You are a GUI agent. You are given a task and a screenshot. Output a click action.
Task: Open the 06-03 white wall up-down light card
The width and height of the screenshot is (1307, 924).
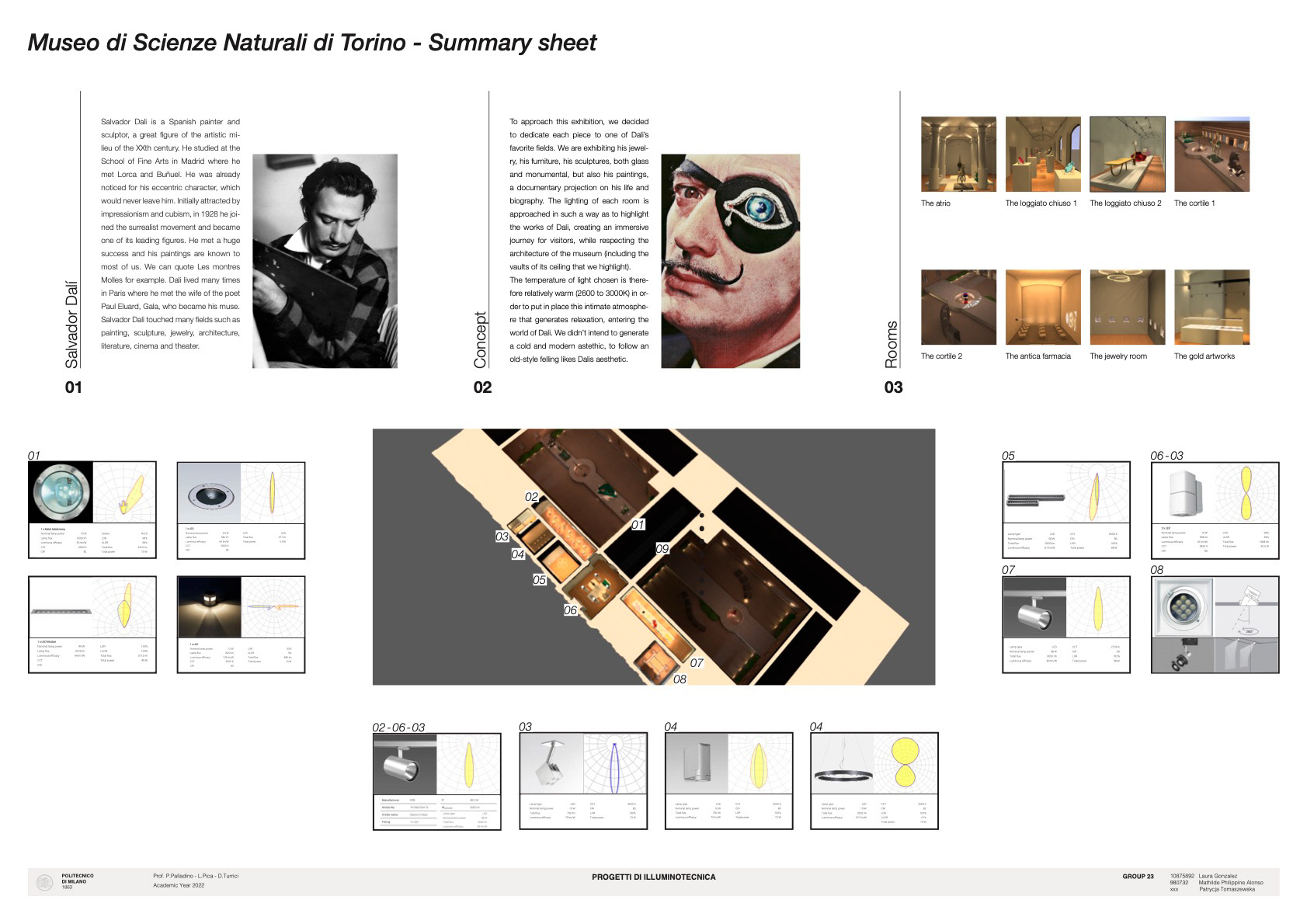click(x=1215, y=510)
